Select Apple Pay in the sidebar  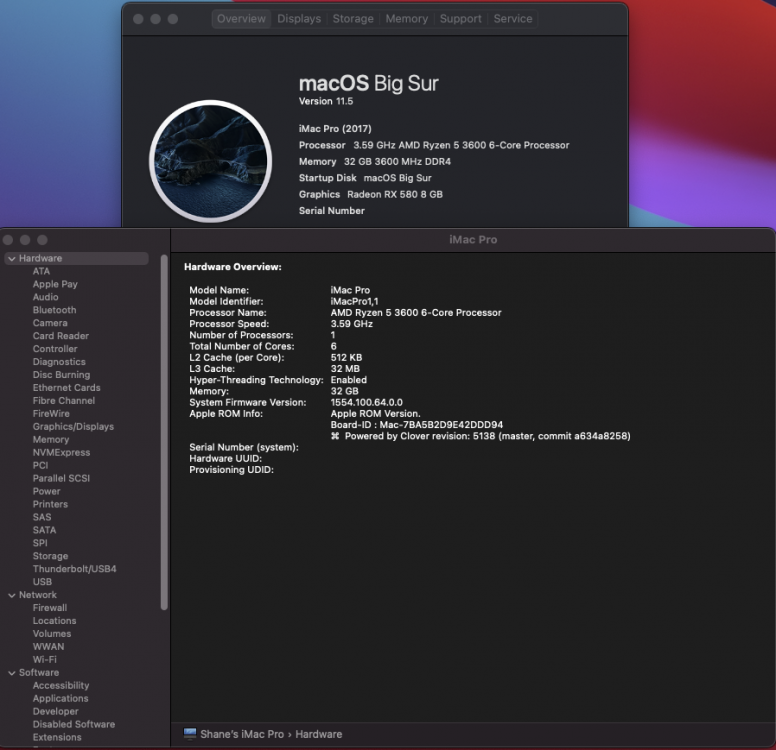pos(55,284)
